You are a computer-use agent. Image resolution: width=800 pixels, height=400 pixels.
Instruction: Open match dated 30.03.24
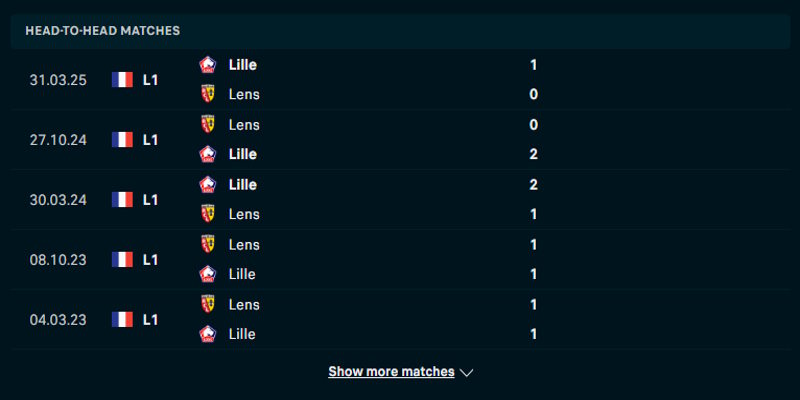point(58,199)
